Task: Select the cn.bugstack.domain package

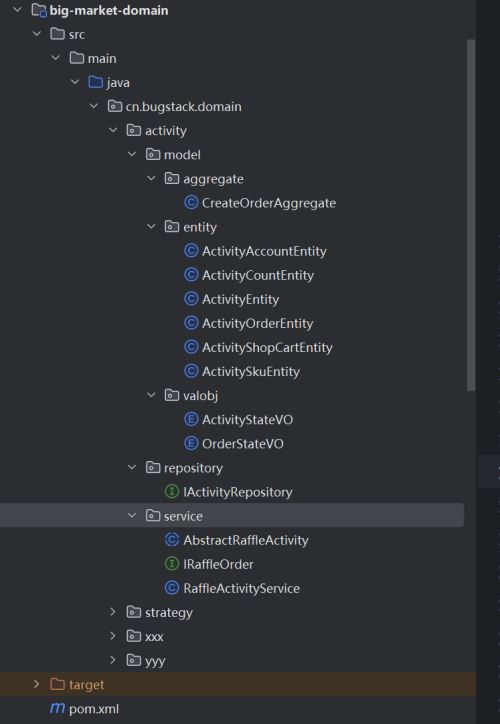Action: pyautogui.click(x=183, y=106)
